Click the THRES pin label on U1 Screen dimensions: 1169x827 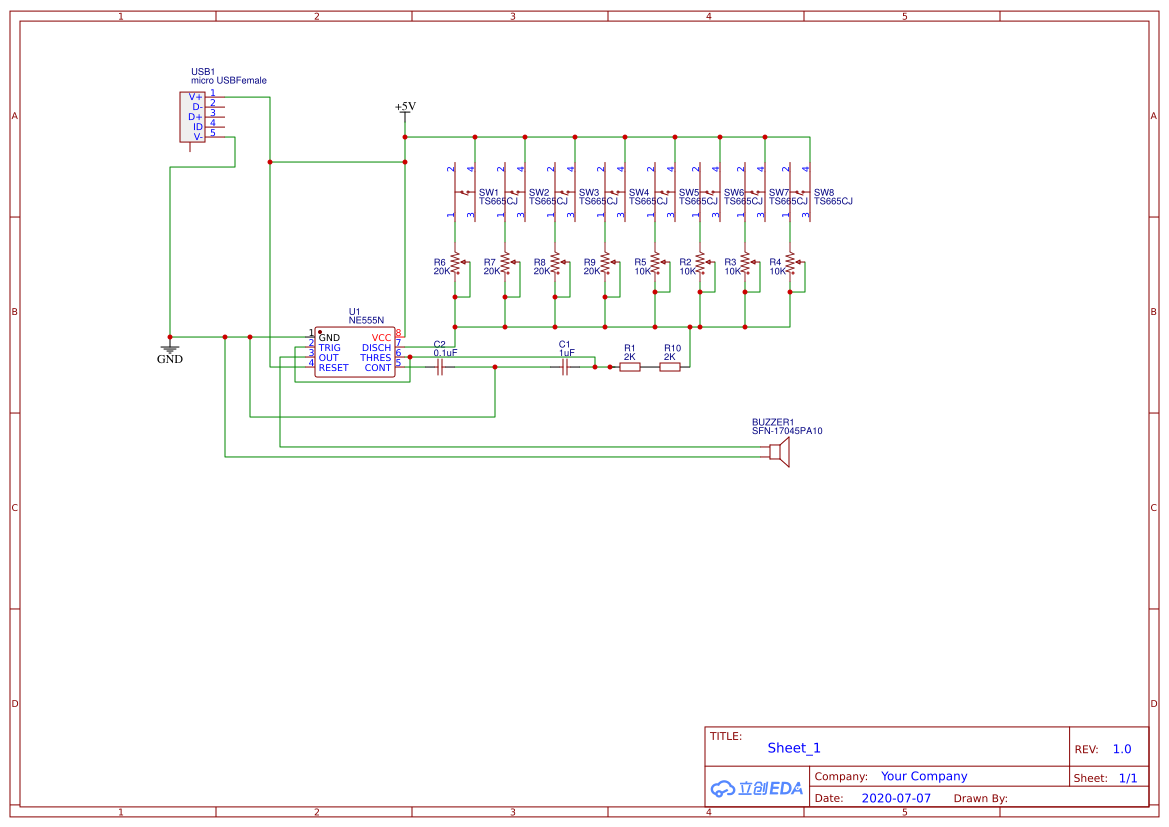[376, 358]
